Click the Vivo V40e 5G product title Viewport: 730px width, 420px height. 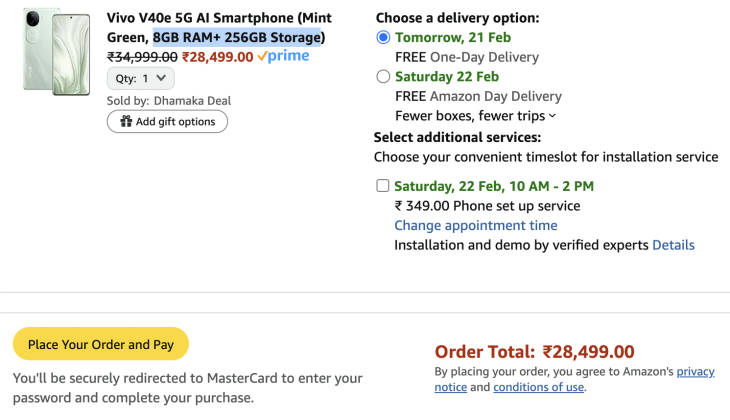point(219,19)
